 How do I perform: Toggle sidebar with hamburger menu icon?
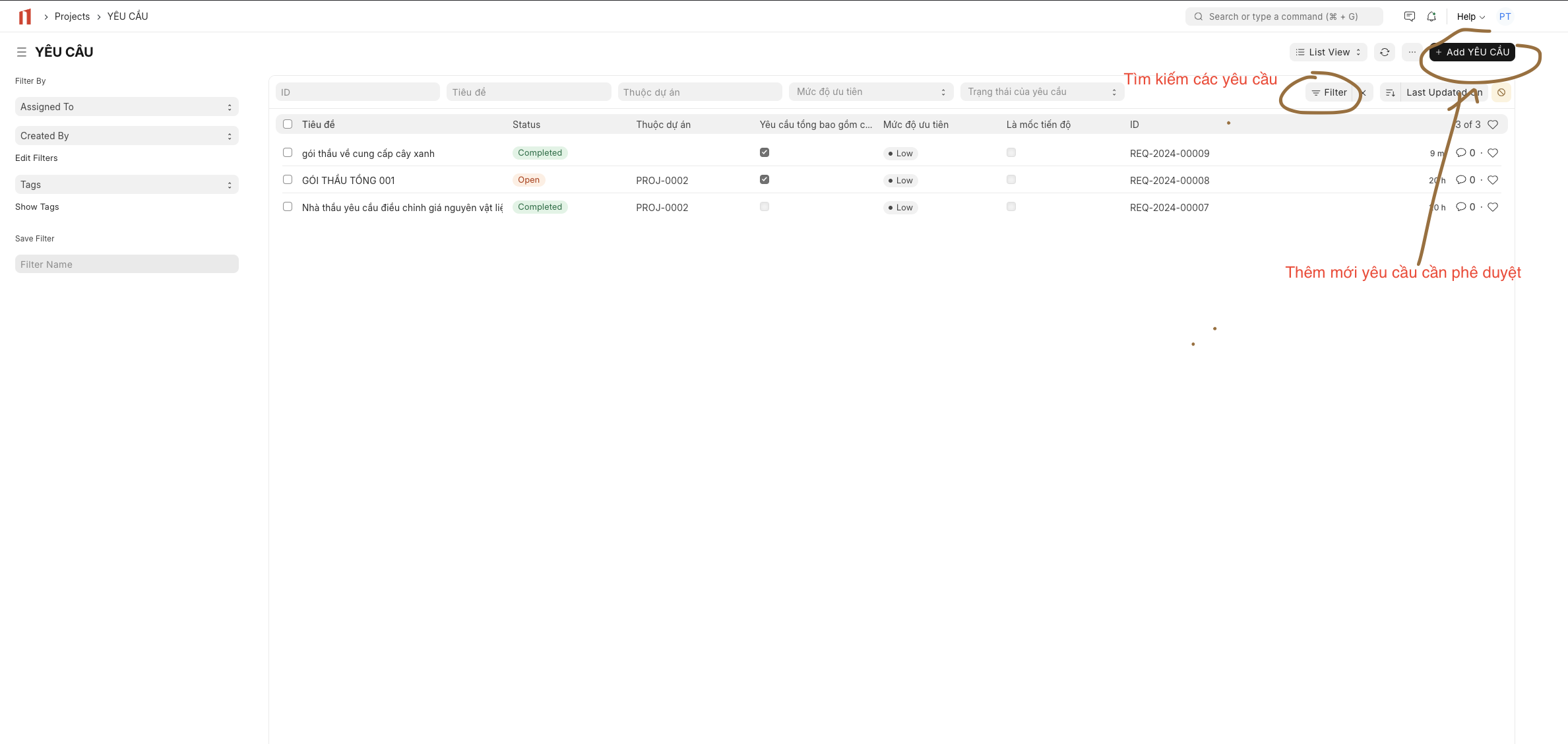click(21, 52)
